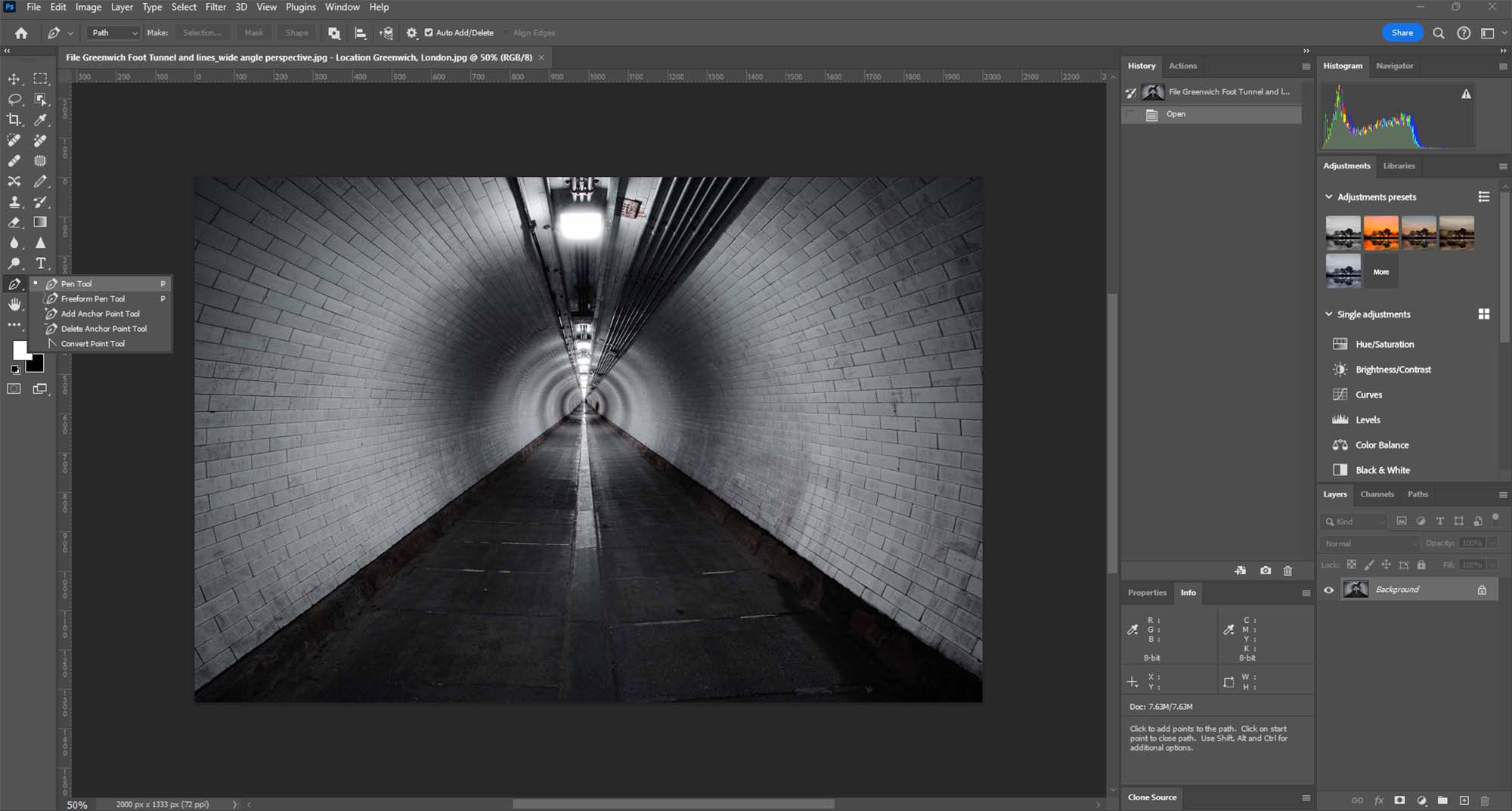The width and height of the screenshot is (1512, 811).
Task: Toggle grid view for single adjustments
Action: pyautogui.click(x=1484, y=314)
